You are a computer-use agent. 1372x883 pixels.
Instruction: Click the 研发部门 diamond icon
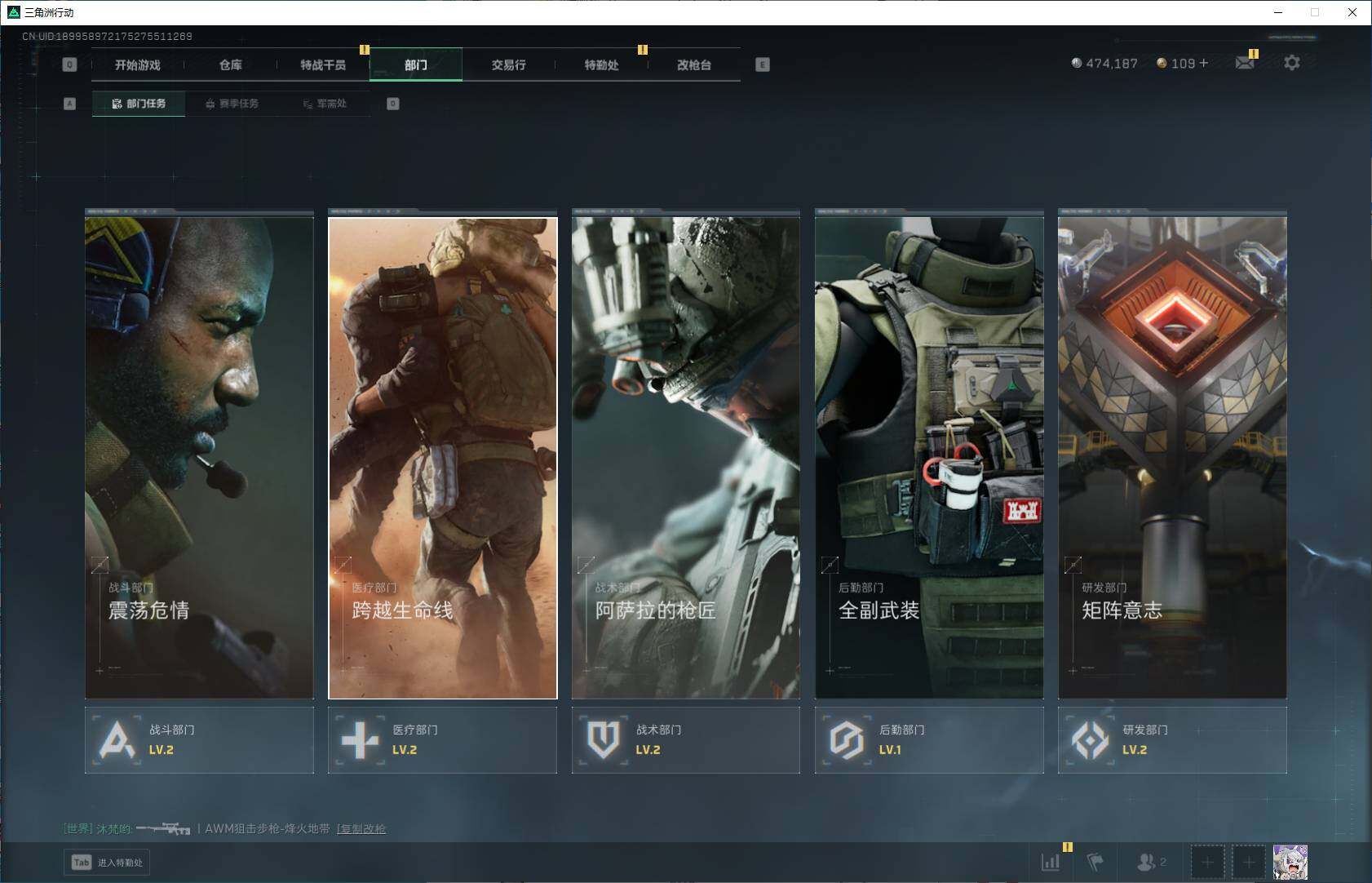point(1090,740)
